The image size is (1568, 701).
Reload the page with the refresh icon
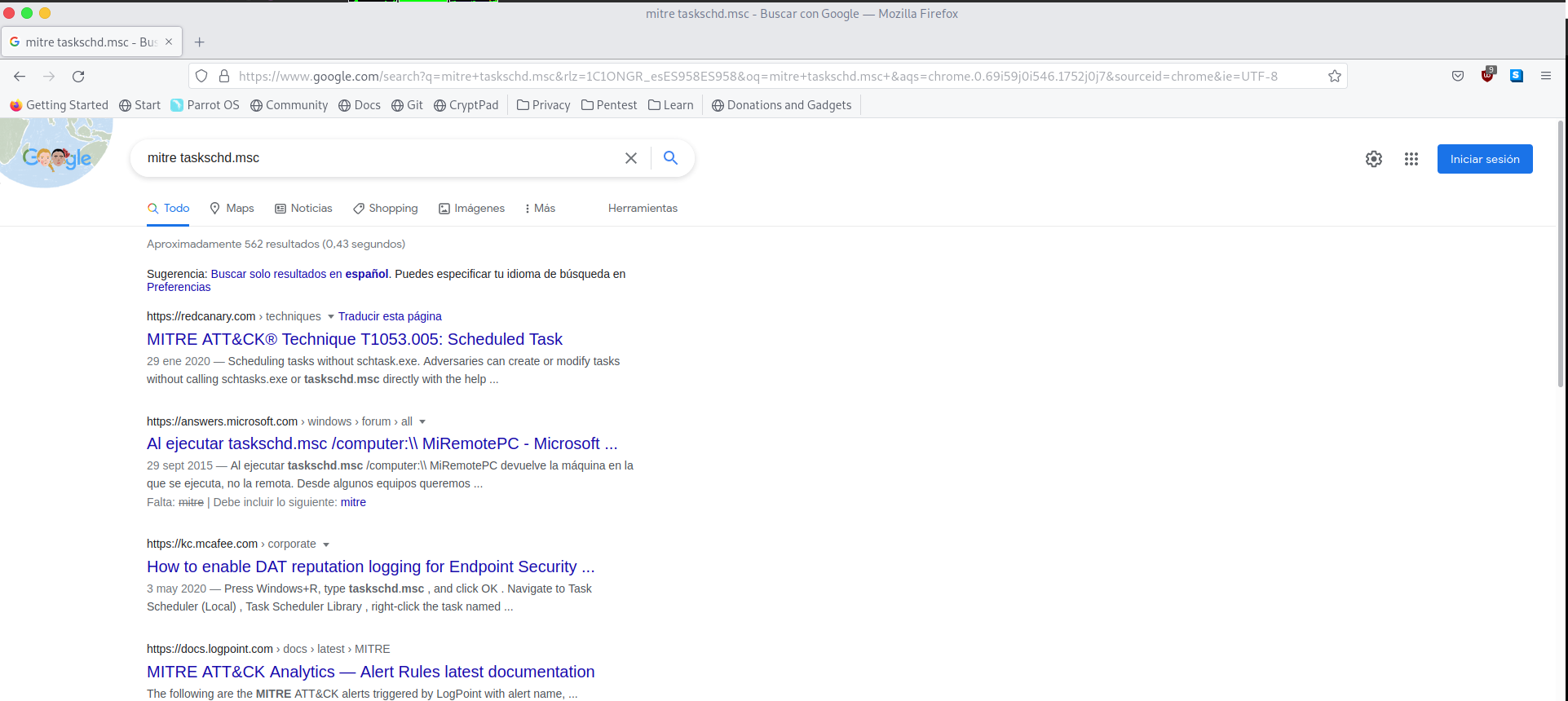(78, 77)
